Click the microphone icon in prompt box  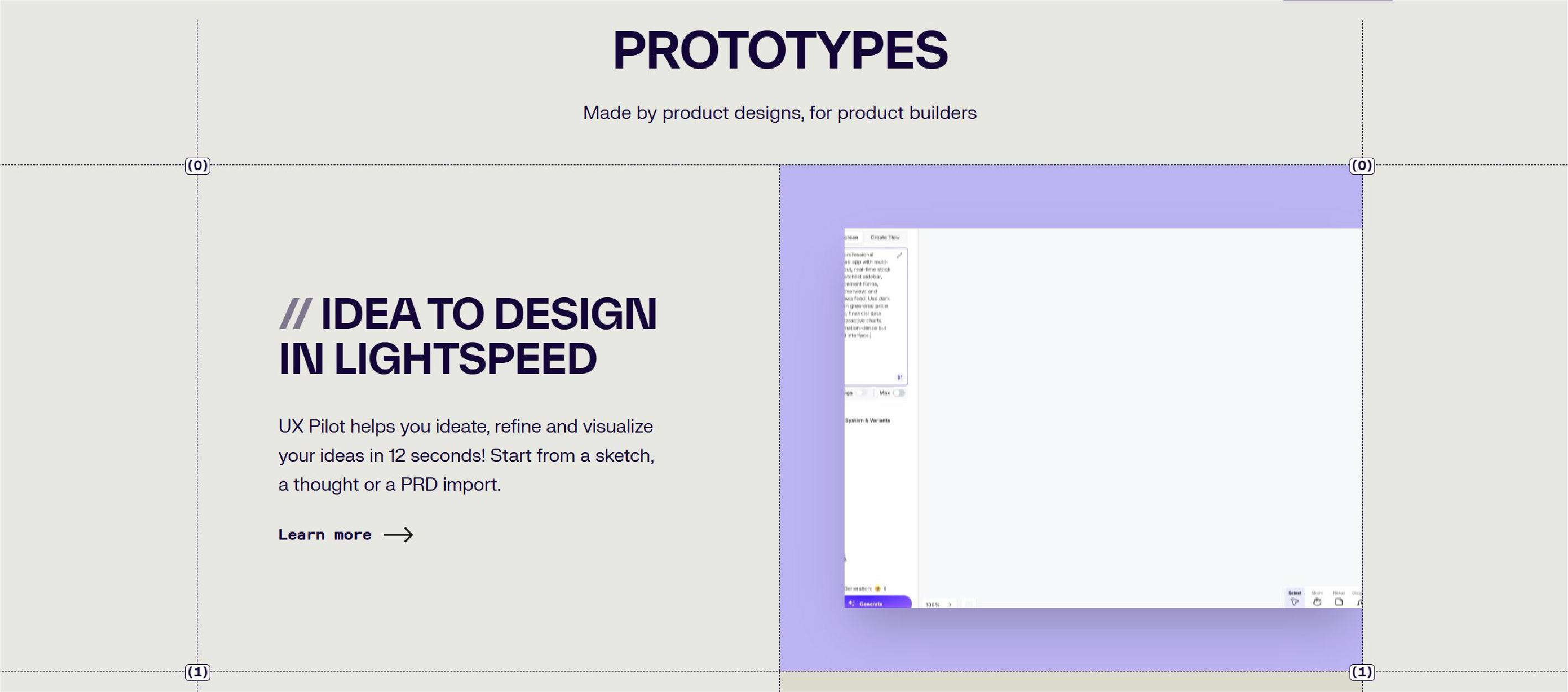[900, 377]
